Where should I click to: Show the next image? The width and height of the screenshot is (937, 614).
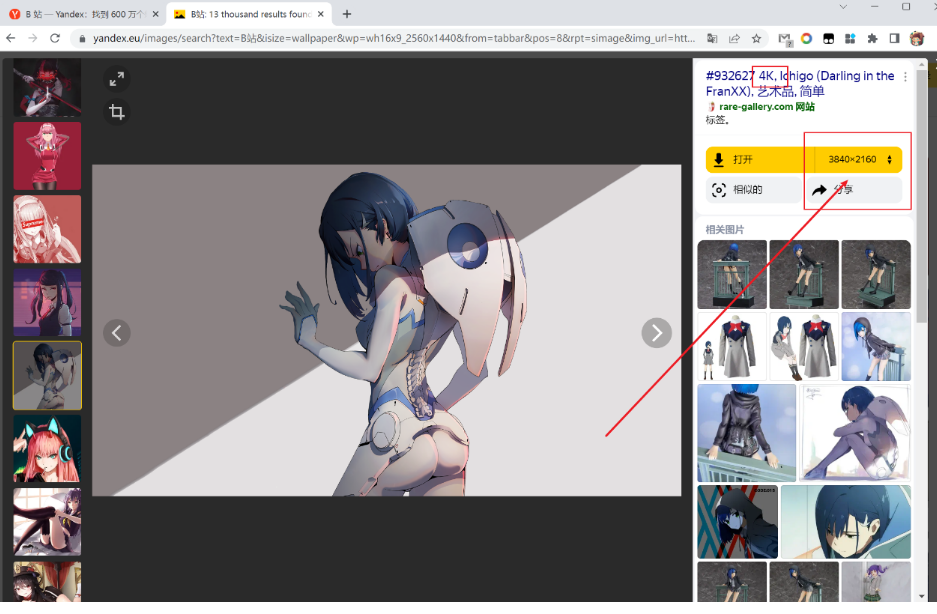coord(656,333)
